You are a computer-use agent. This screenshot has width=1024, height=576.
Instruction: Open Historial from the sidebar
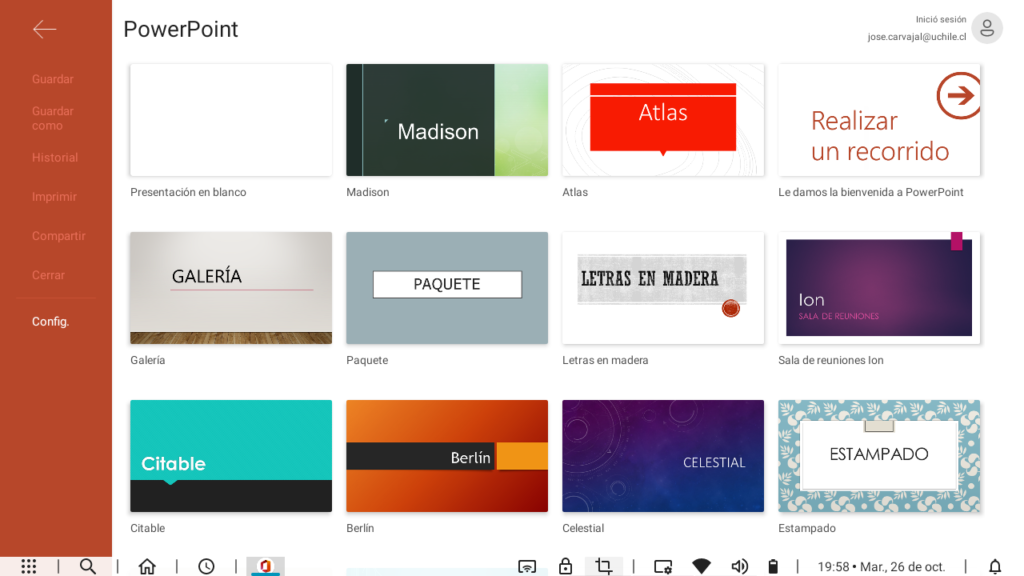(x=55, y=157)
